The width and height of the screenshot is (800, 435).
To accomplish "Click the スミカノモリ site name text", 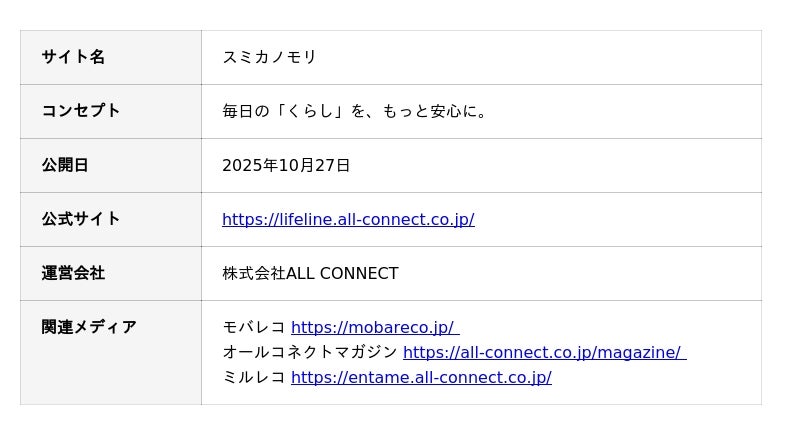I will (269, 57).
